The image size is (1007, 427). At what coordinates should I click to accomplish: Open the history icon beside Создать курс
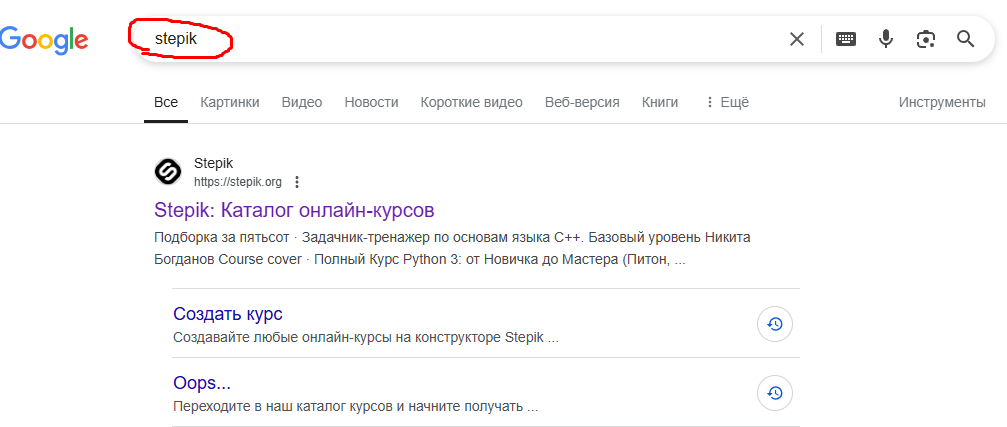[x=775, y=324]
